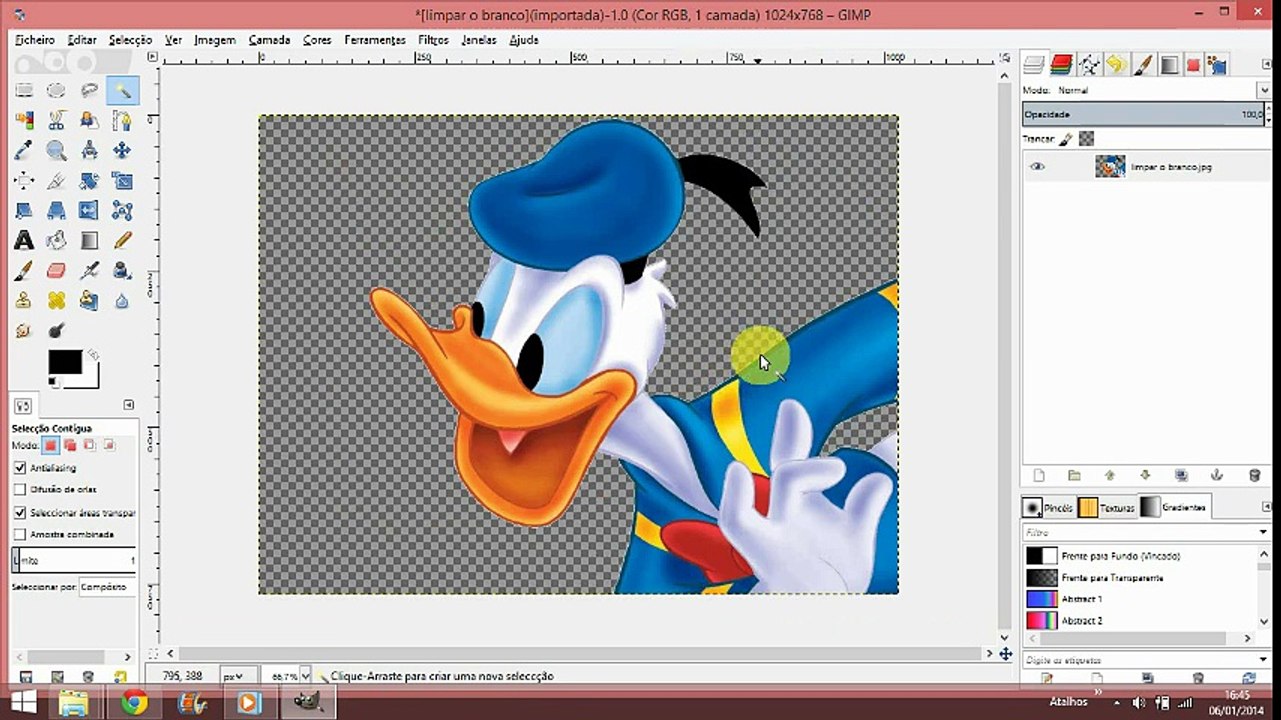Viewport: 1281px width, 720px height.
Task: Click the limpar o branco.jpg layer thumbnail
Action: tap(1110, 167)
